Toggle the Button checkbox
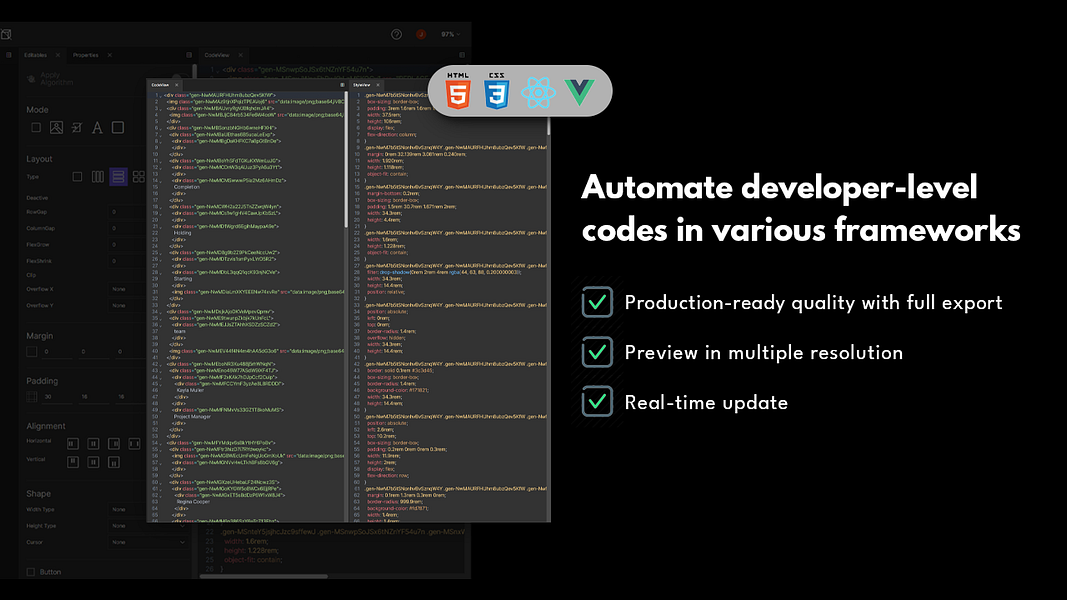This screenshot has height=600, width=1067. (x=30, y=572)
